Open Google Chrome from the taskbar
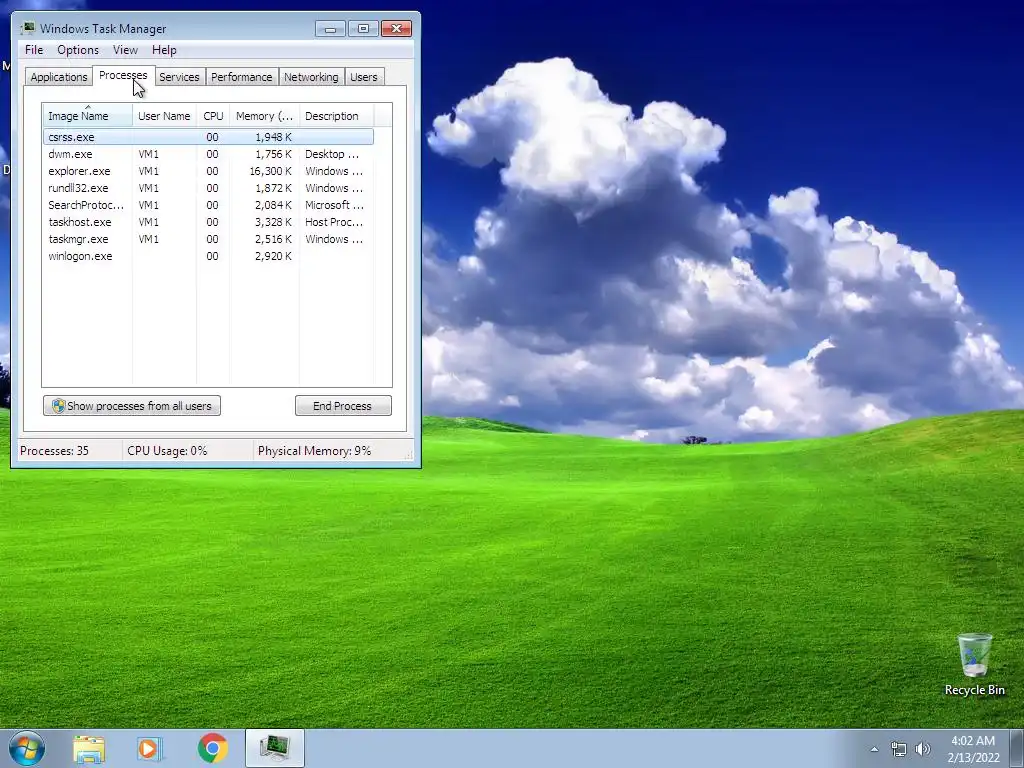The height and width of the screenshot is (768, 1024). click(212, 748)
